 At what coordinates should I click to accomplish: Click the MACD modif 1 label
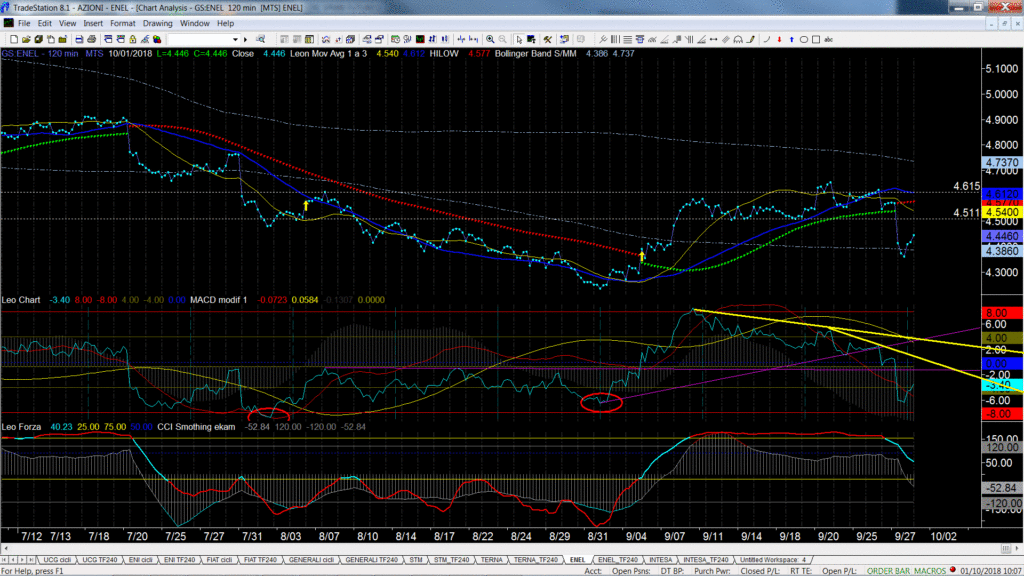click(x=219, y=300)
